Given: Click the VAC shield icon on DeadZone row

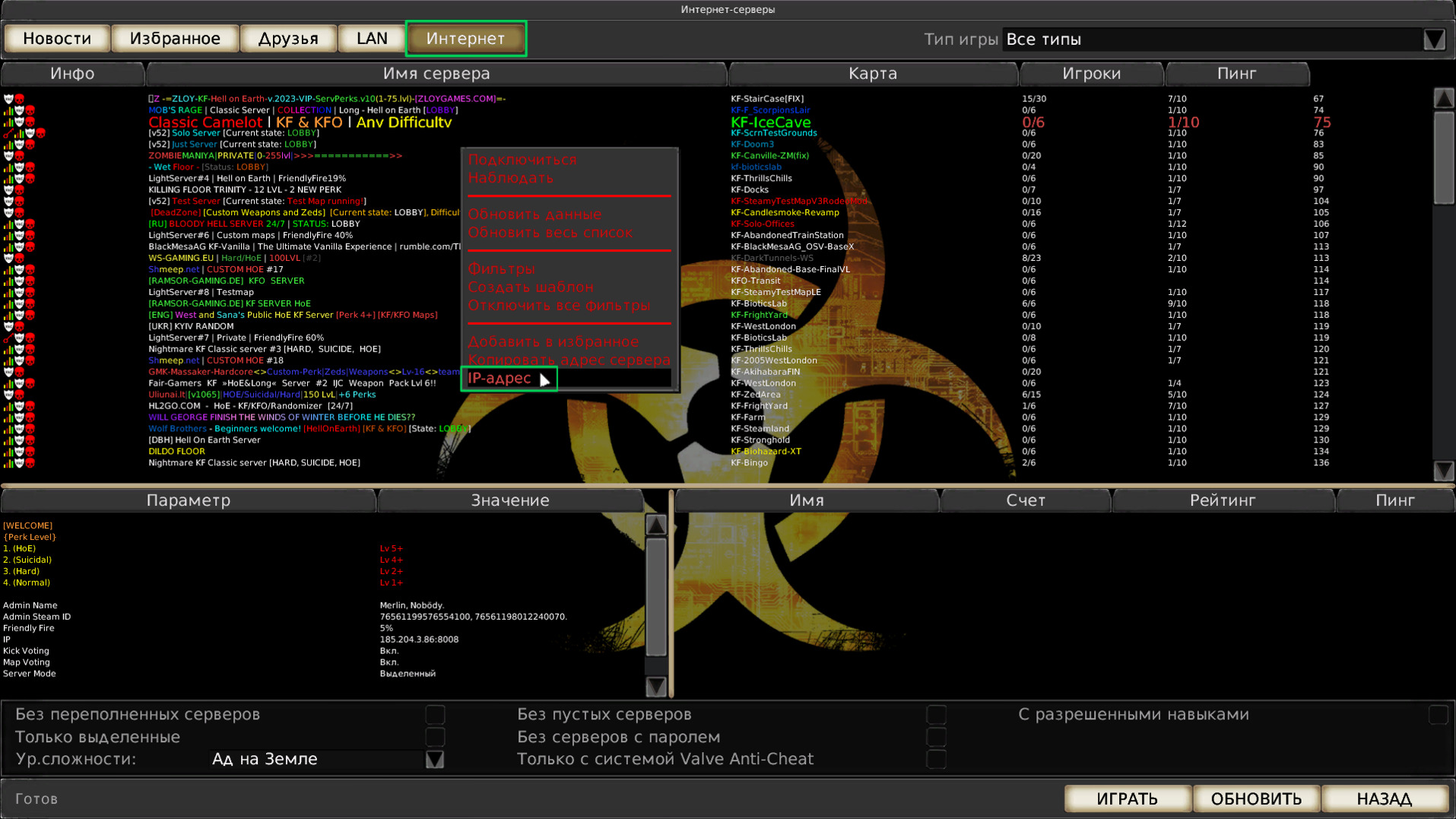Looking at the screenshot, I should click(8, 213).
